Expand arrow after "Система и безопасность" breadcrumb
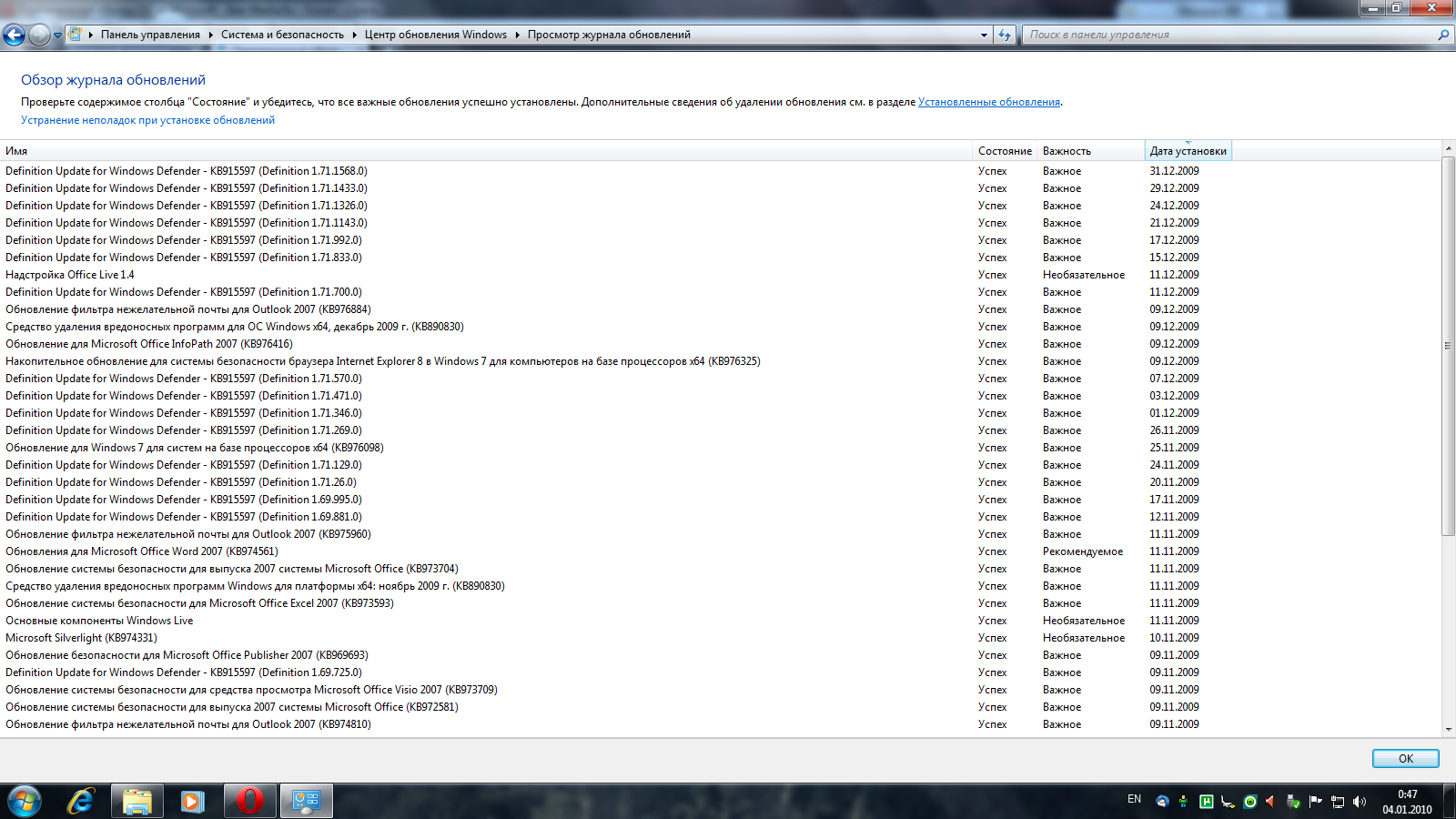1456x819 pixels. [x=354, y=35]
